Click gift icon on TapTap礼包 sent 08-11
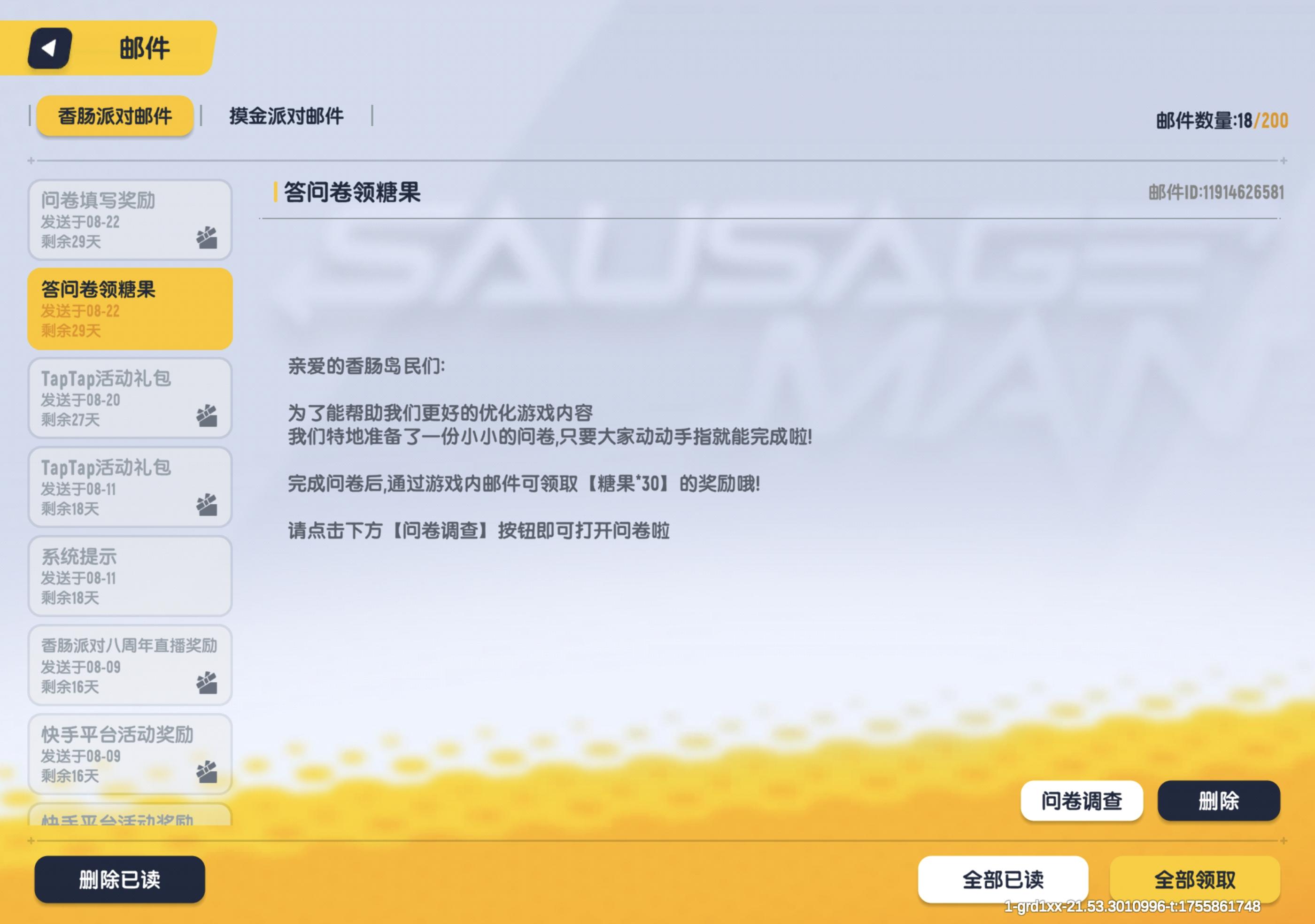Screen dimensions: 1315x924 pos(207,504)
